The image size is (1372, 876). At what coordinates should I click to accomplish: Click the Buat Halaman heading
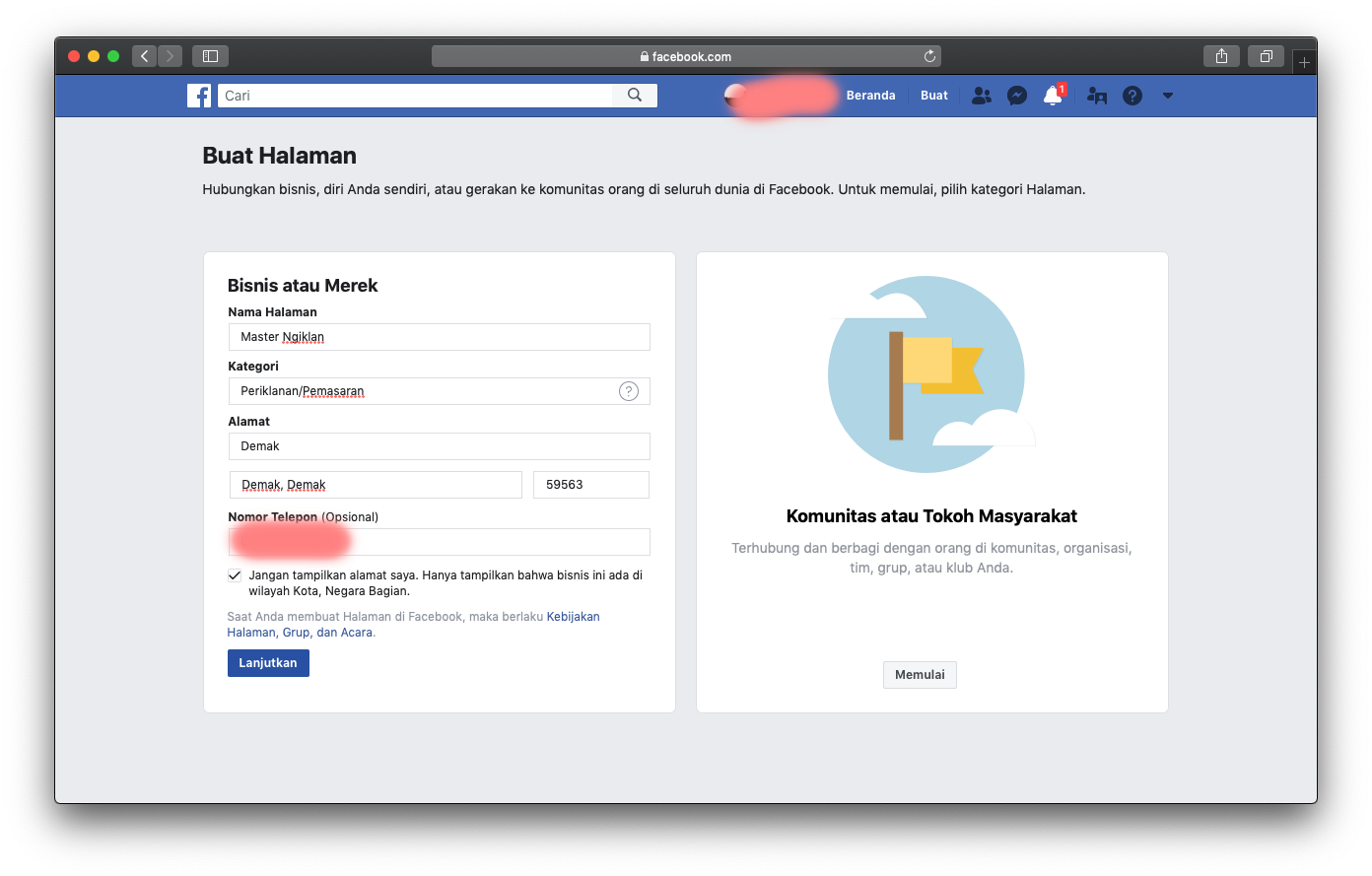point(280,156)
